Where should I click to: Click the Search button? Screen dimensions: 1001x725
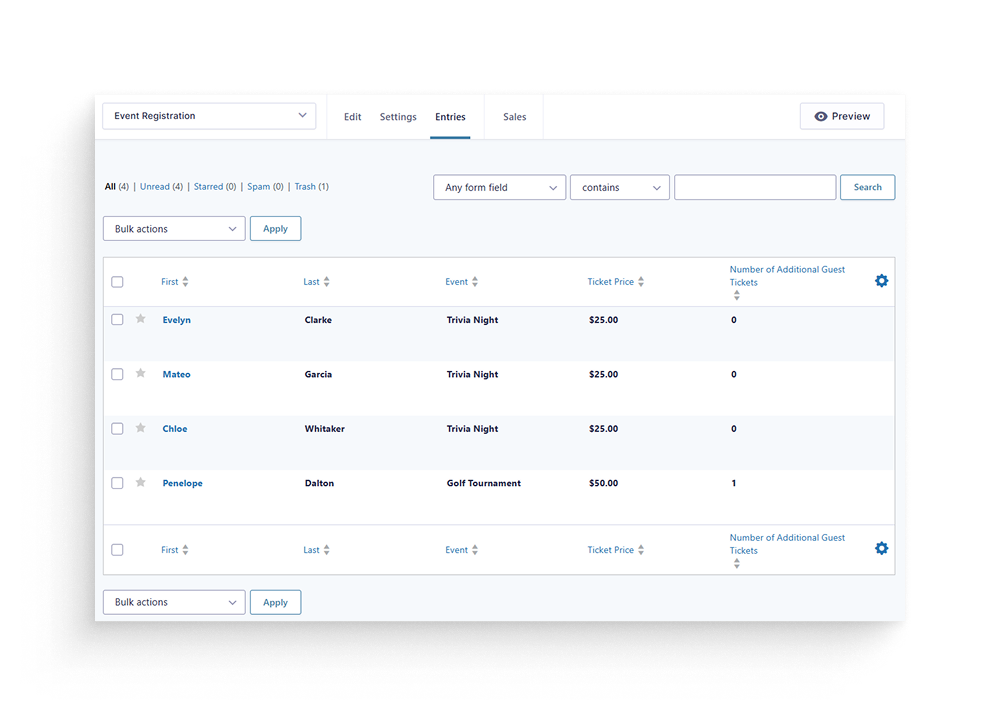pos(867,187)
